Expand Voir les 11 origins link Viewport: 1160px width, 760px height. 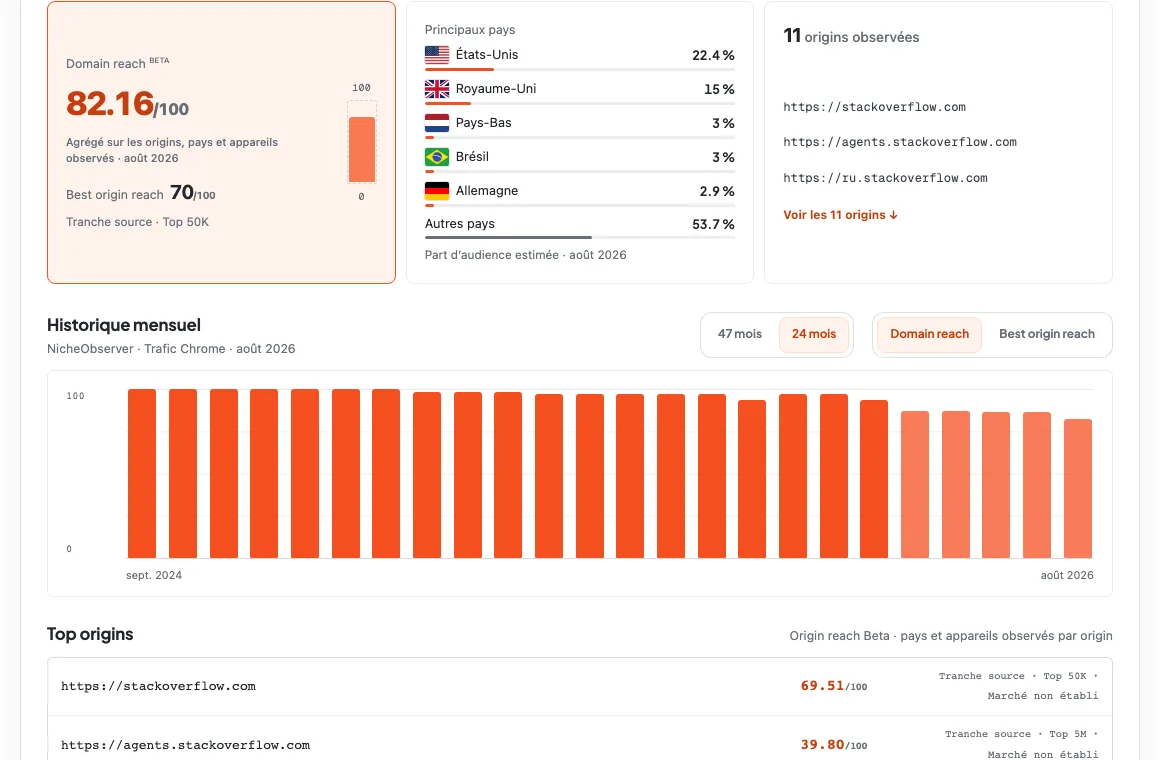(840, 215)
